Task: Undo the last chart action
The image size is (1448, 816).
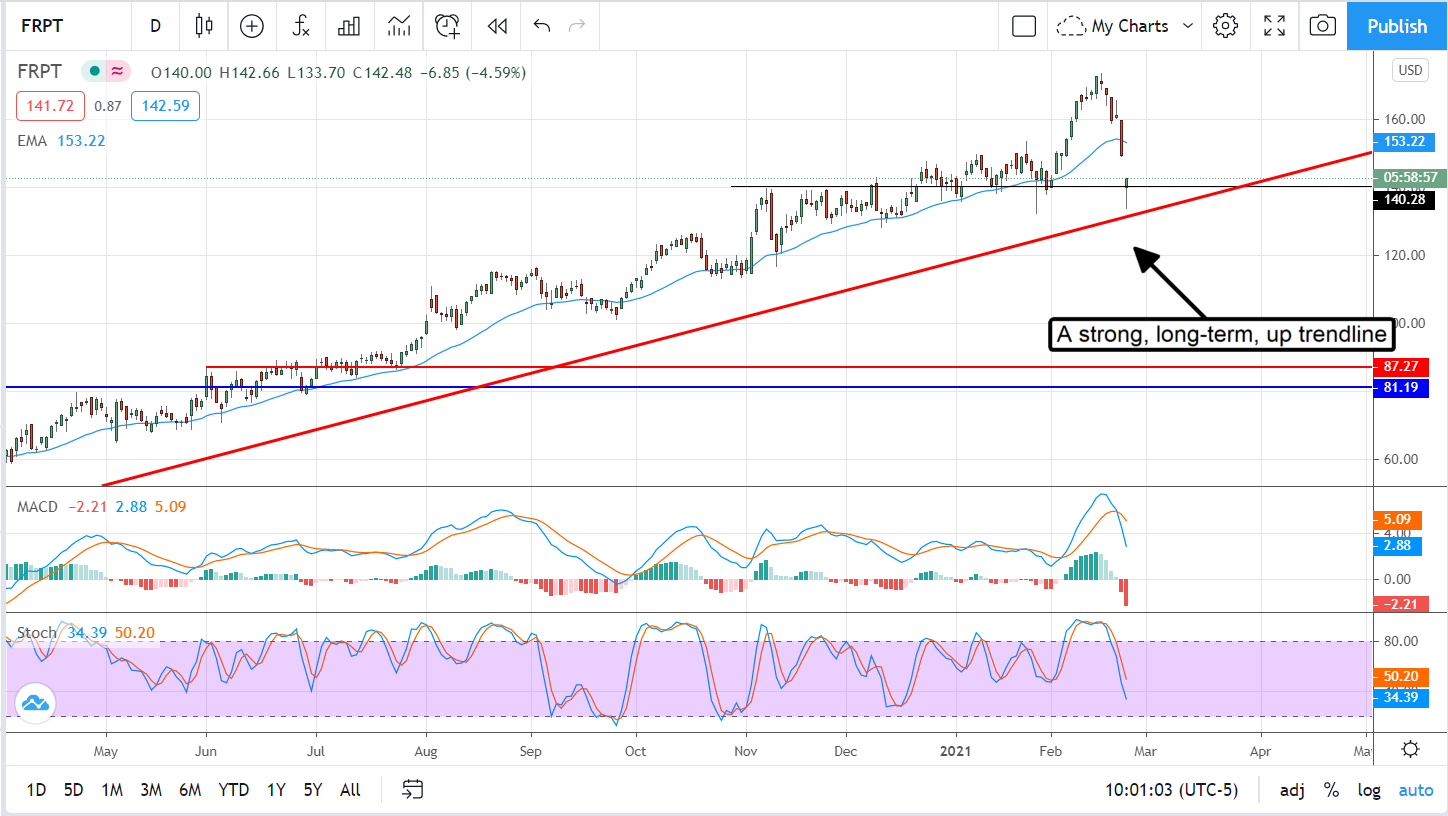Action: [x=542, y=26]
